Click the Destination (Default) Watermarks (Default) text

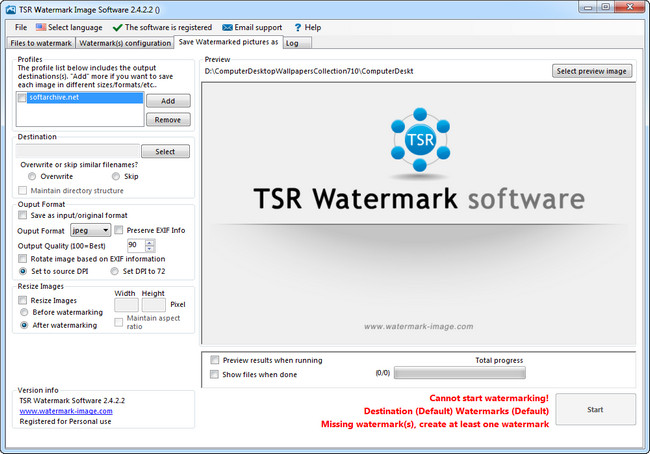(x=456, y=411)
